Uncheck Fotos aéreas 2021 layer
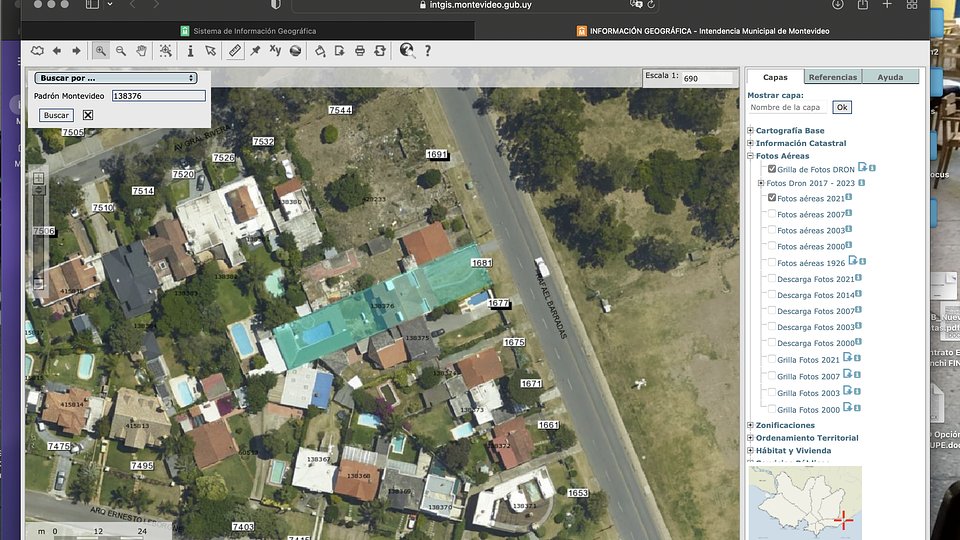 pyautogui.click(x=772, y=198)
